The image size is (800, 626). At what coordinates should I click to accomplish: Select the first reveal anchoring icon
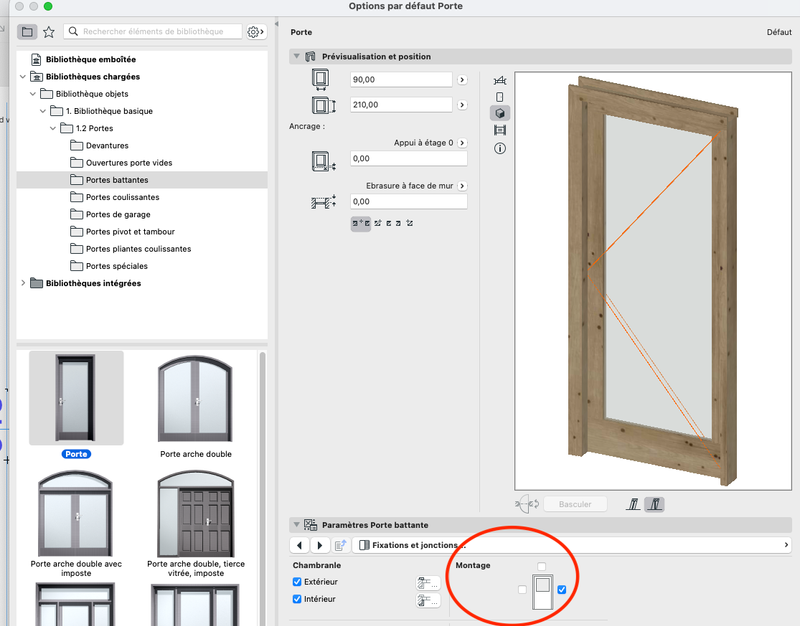coord(361,223)
